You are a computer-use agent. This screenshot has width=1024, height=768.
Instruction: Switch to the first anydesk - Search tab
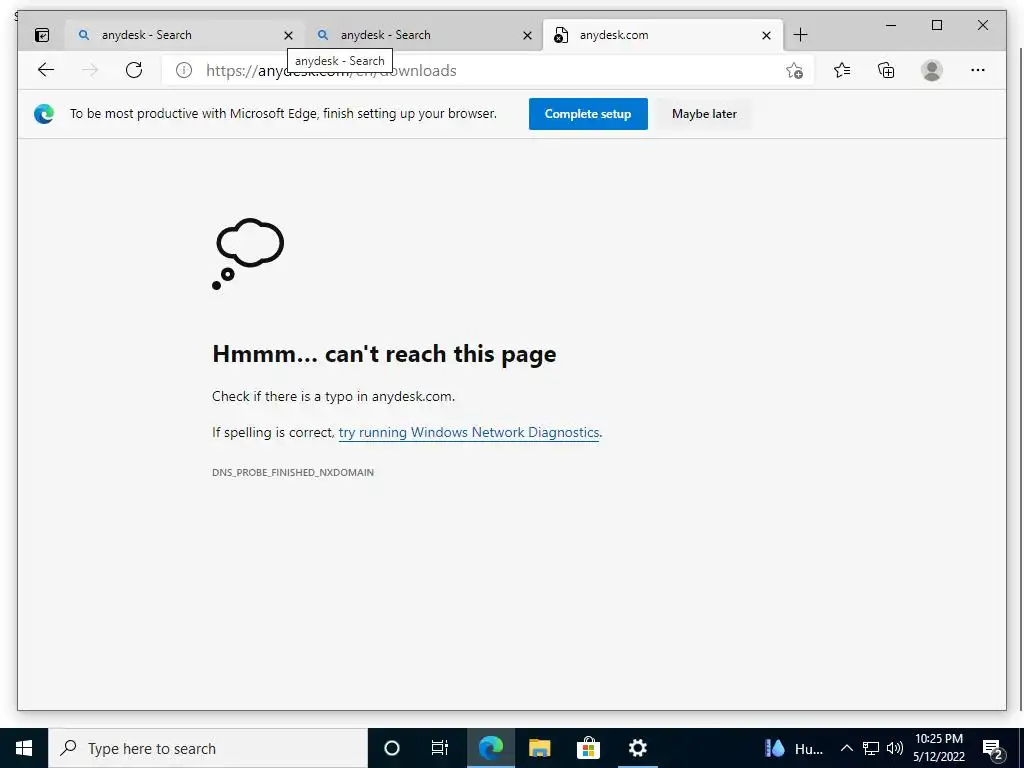(176, 35)
